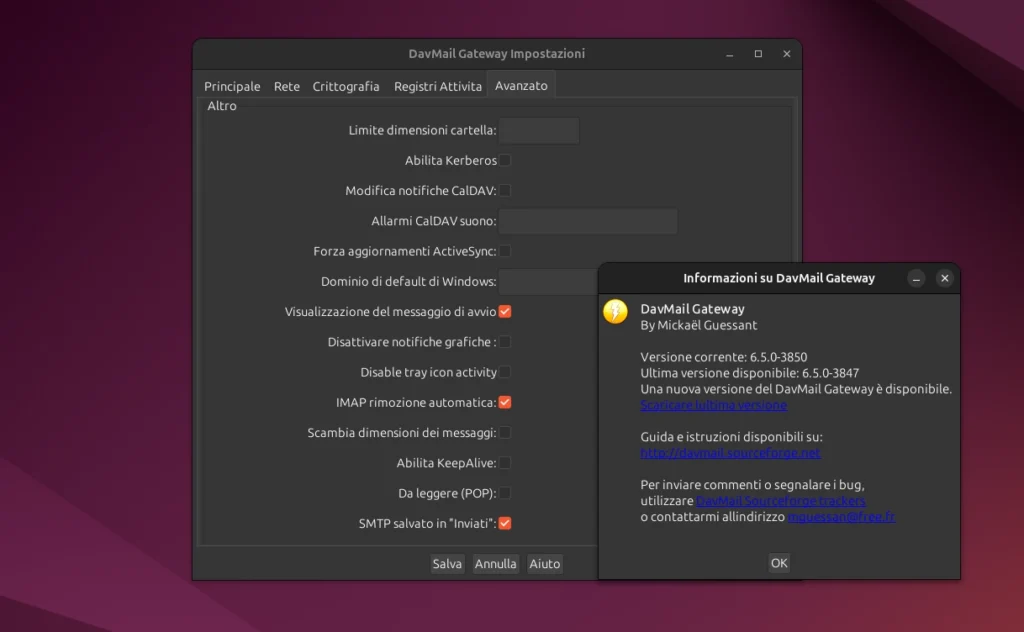
Task: Enable "Disable tray icon activity"
Action: click(x=506, y=371)
